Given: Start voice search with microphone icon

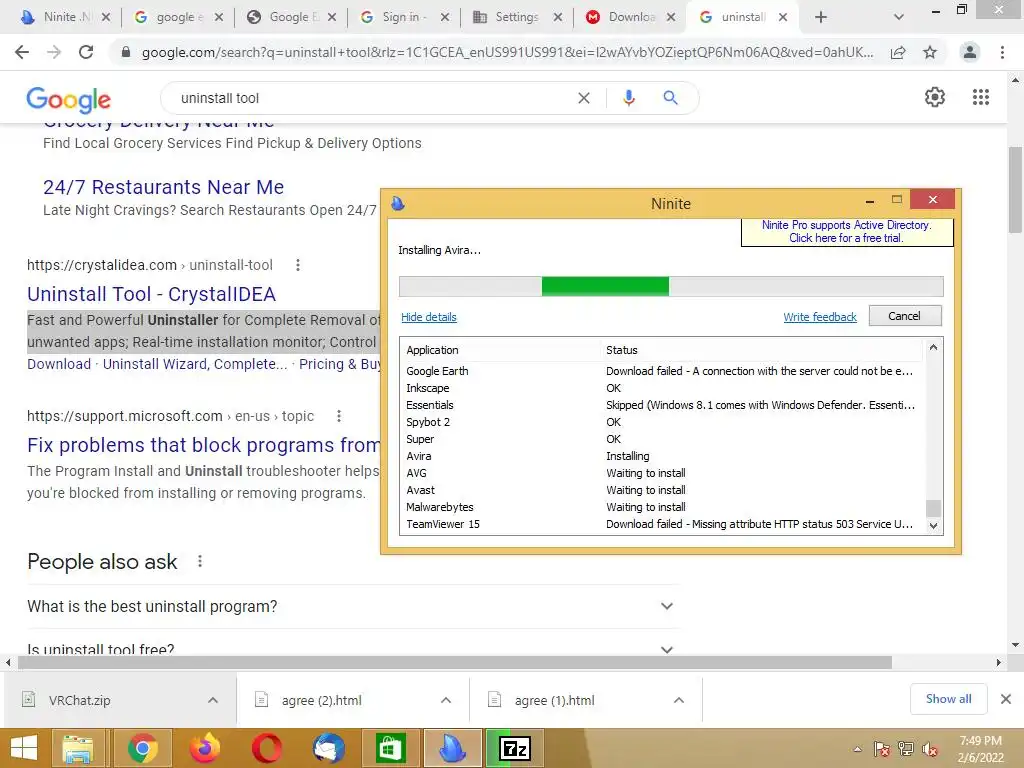Looking at the screenshot, I should click(628, 98).
